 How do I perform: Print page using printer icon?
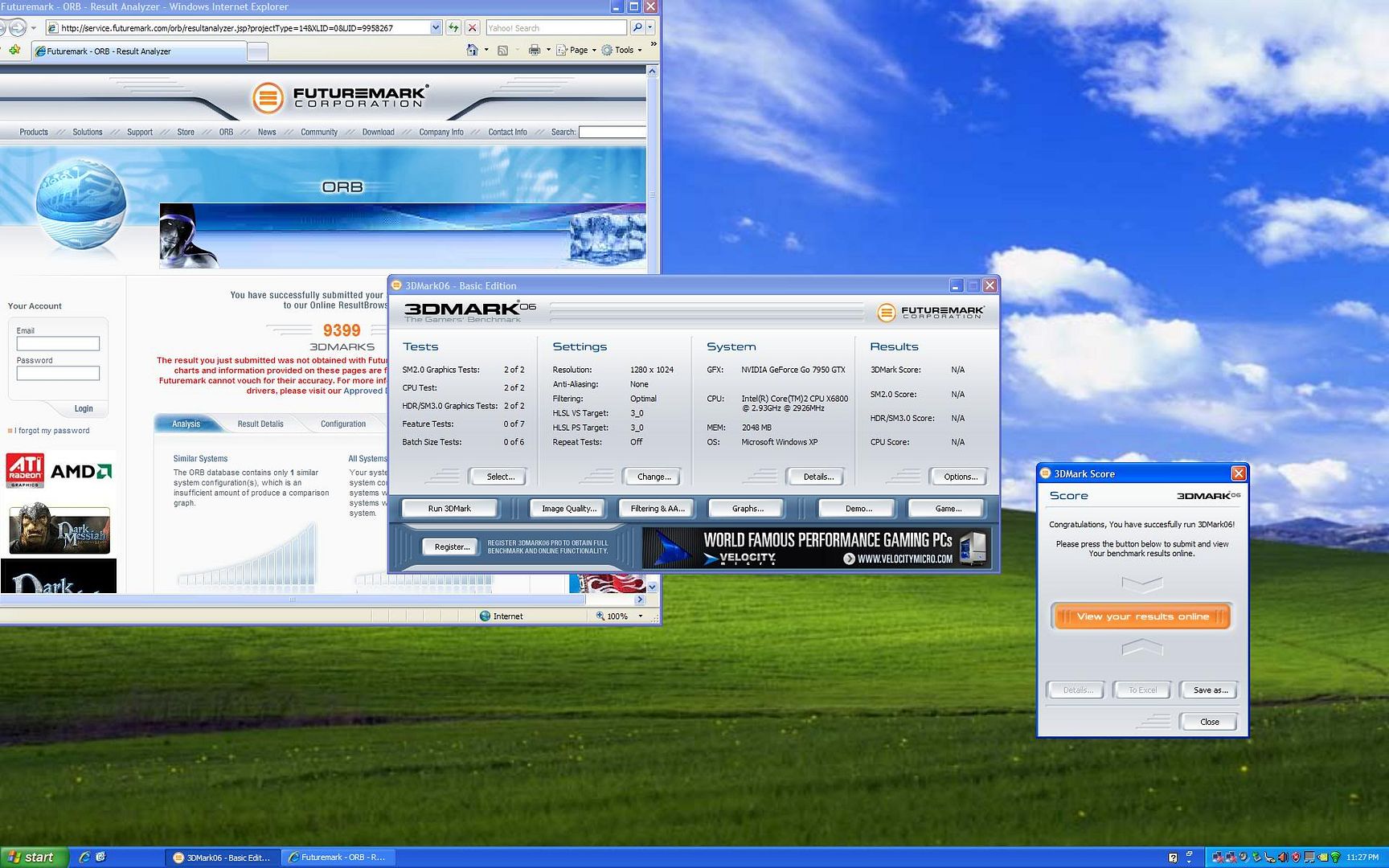click(535, 50)
